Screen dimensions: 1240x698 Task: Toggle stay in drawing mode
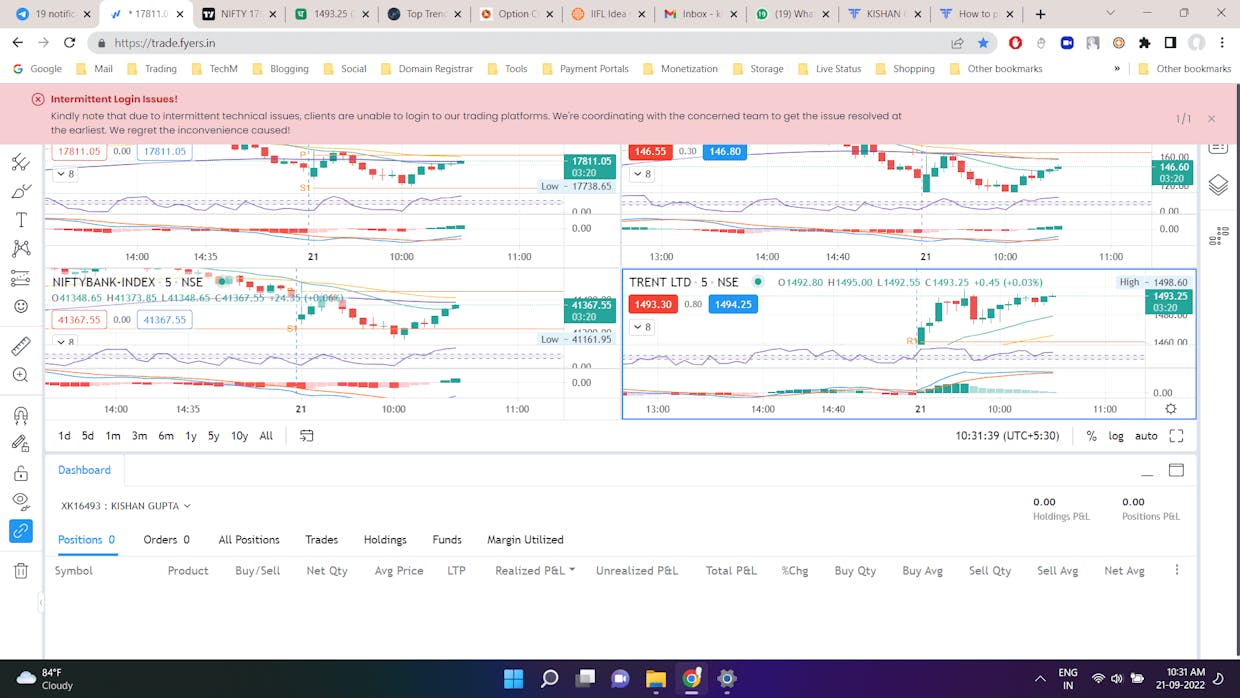pyautogui.click(x=21, y=444)
